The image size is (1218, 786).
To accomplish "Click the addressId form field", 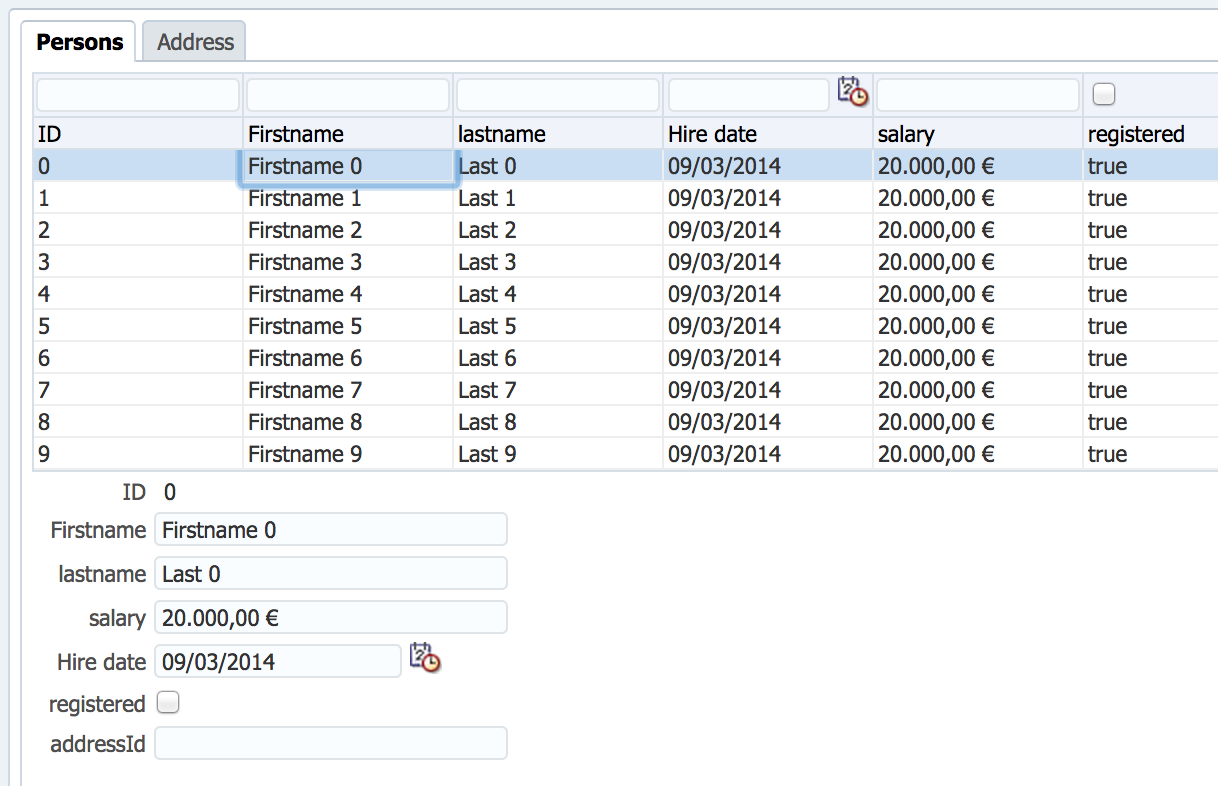I will (331, 743).
